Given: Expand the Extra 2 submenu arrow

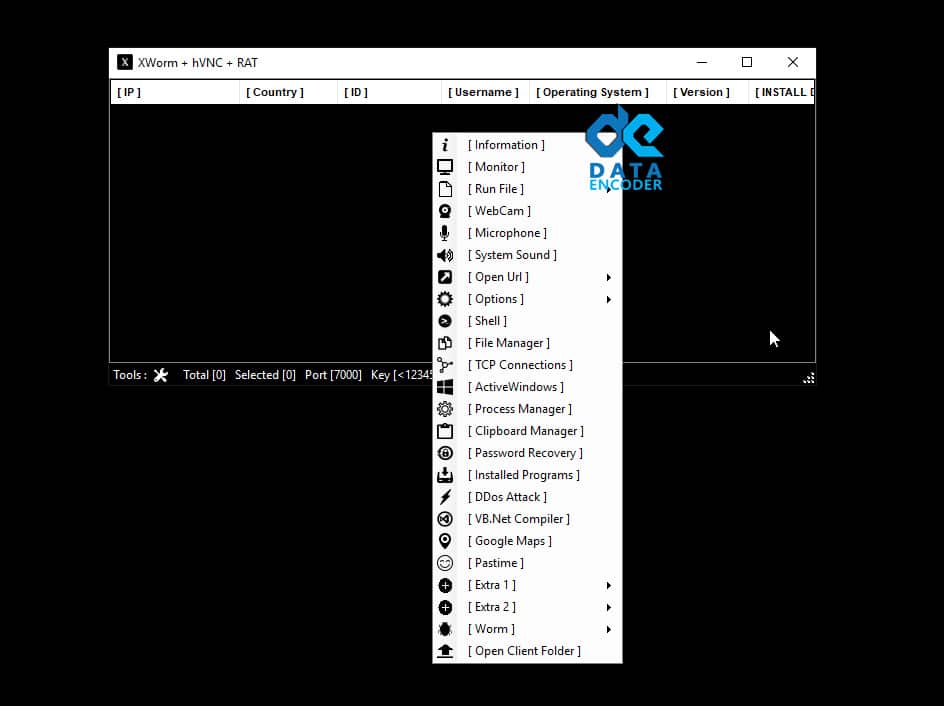Looking at the screenshot, I should 609,607.
